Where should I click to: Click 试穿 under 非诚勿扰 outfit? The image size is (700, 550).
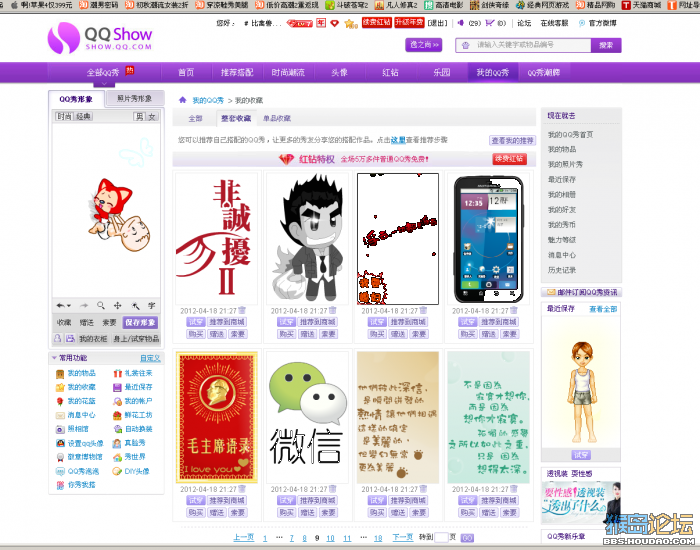(196, 322)
